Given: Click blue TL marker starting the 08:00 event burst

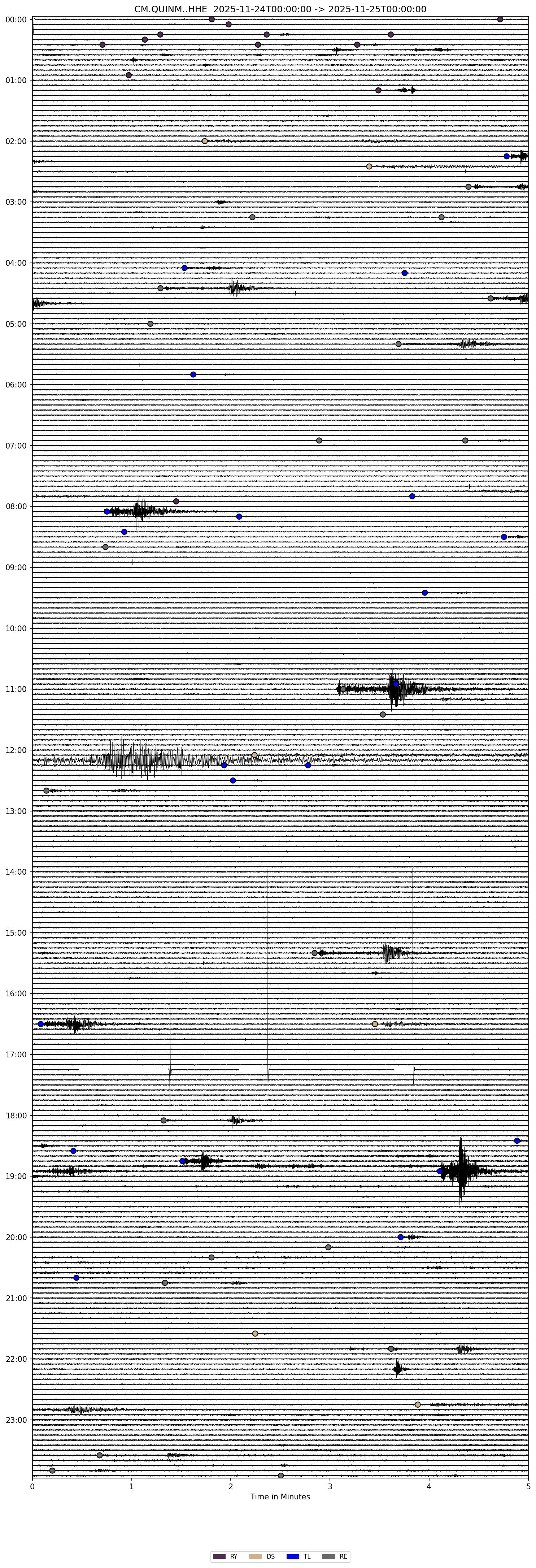Looking at the screenshot, I should [x=106, y=511].
